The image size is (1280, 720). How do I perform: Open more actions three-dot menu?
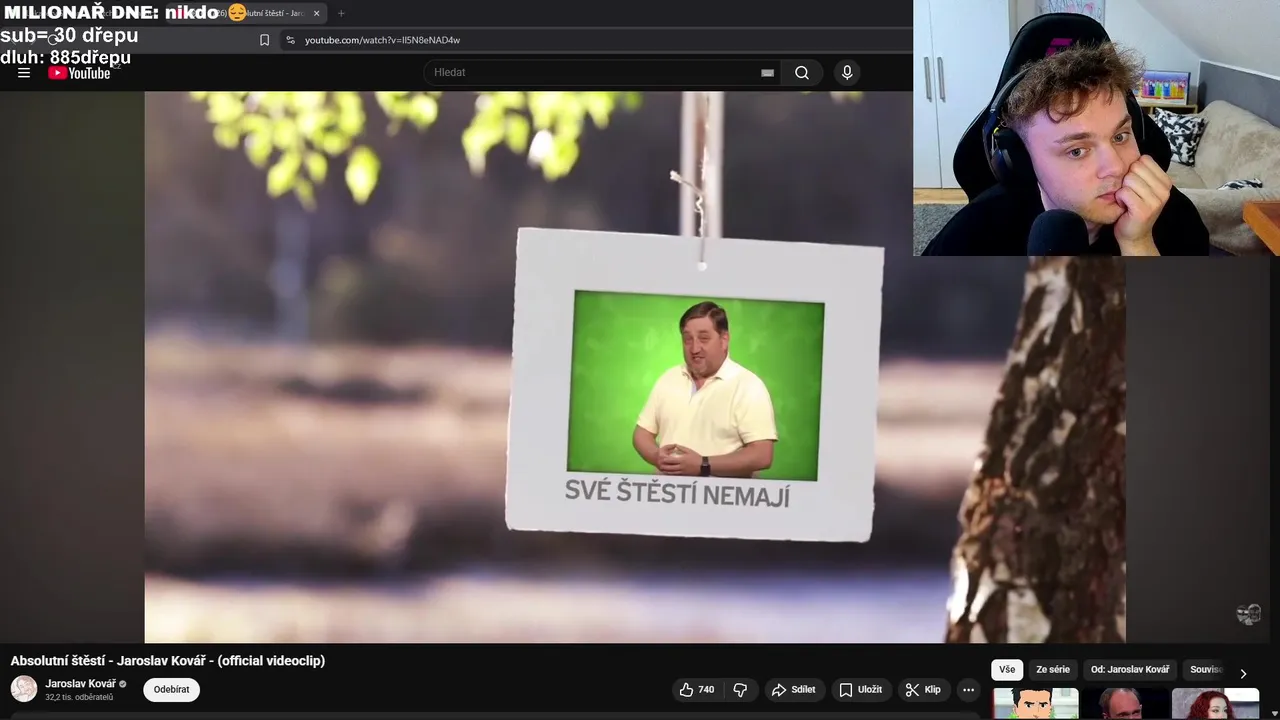click(x=968, y=689)
